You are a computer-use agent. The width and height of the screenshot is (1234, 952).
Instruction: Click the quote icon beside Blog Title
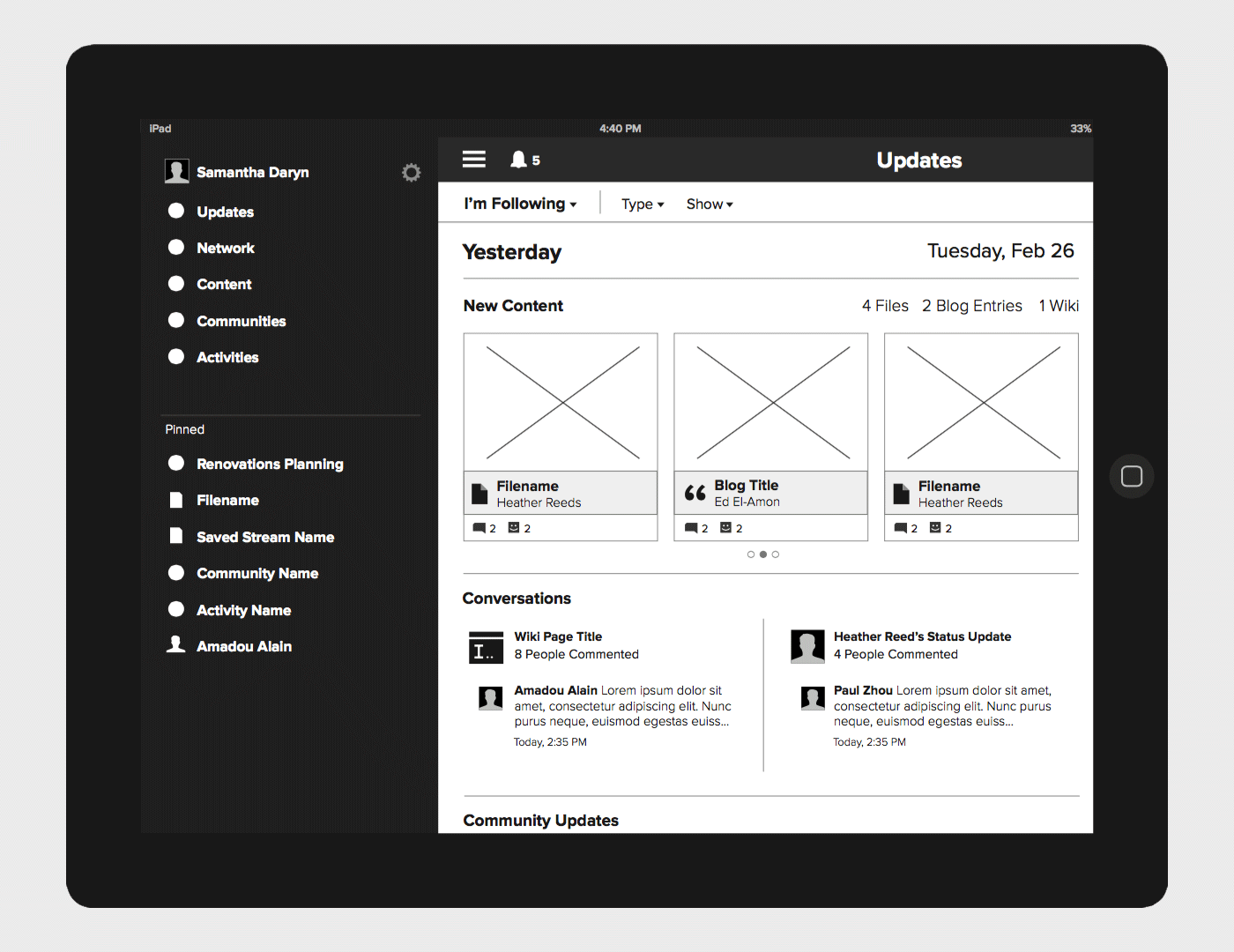695,494
